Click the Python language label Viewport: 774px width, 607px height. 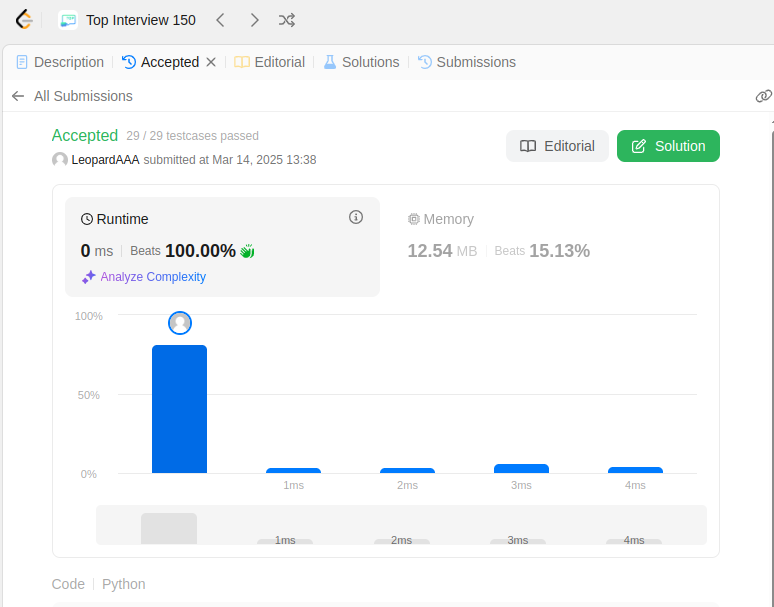pyautogui.click(x=123, y=584)
